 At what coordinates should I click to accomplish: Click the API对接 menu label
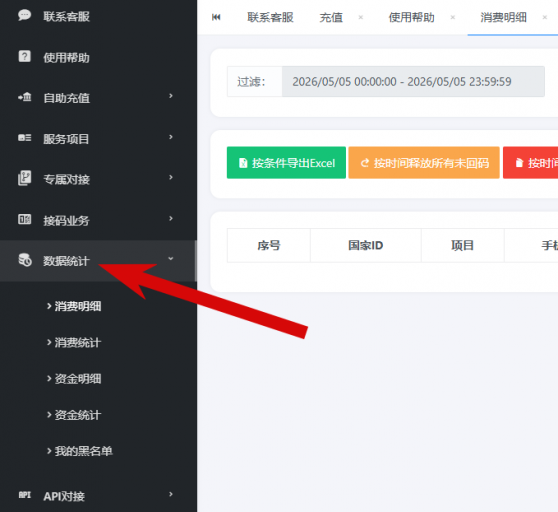click(64, 496)
